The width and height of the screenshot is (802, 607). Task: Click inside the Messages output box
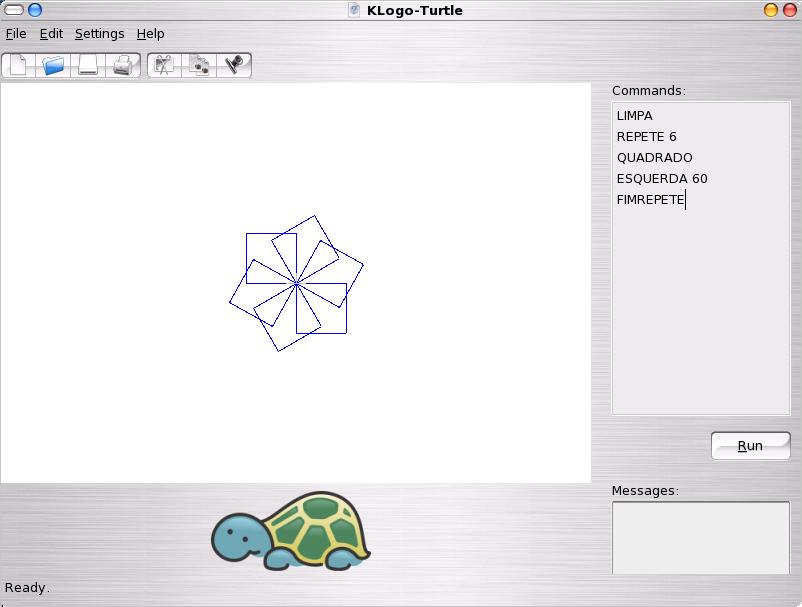tap(701, 538)
